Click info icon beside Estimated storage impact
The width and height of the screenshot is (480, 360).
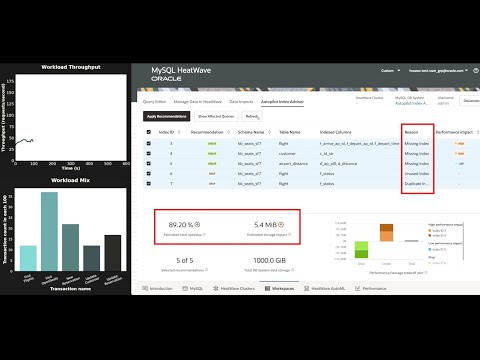coord(289,234)
